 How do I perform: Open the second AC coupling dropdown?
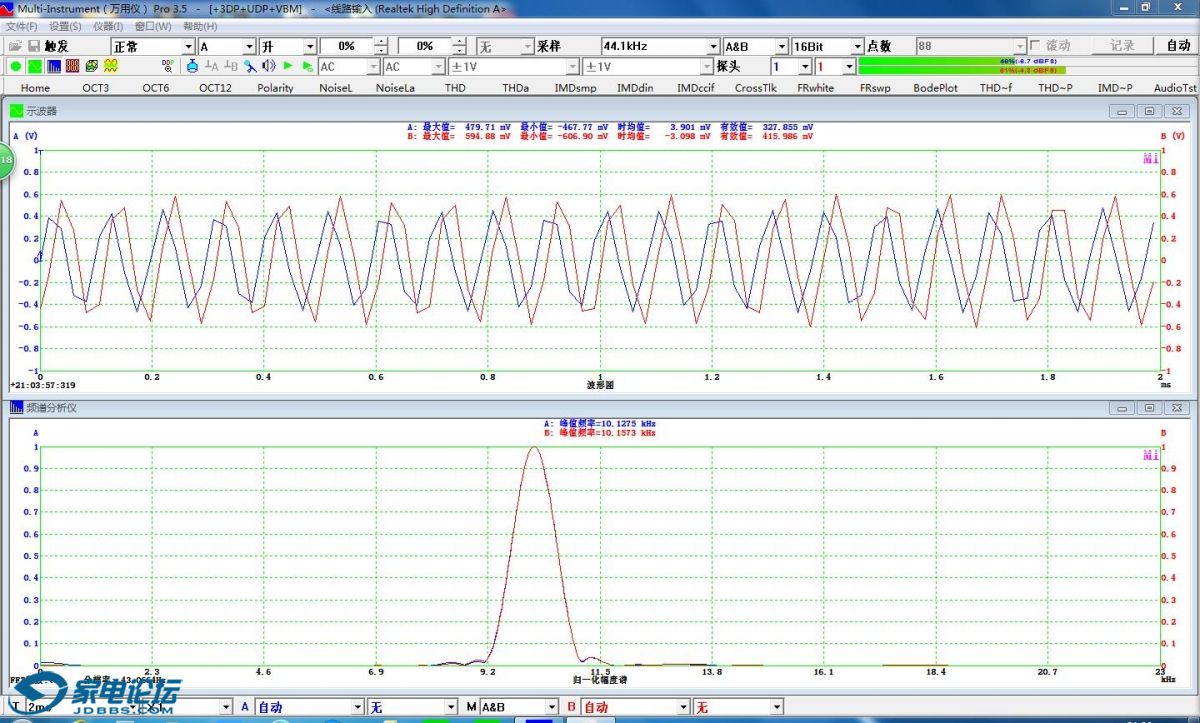point(438,66)
